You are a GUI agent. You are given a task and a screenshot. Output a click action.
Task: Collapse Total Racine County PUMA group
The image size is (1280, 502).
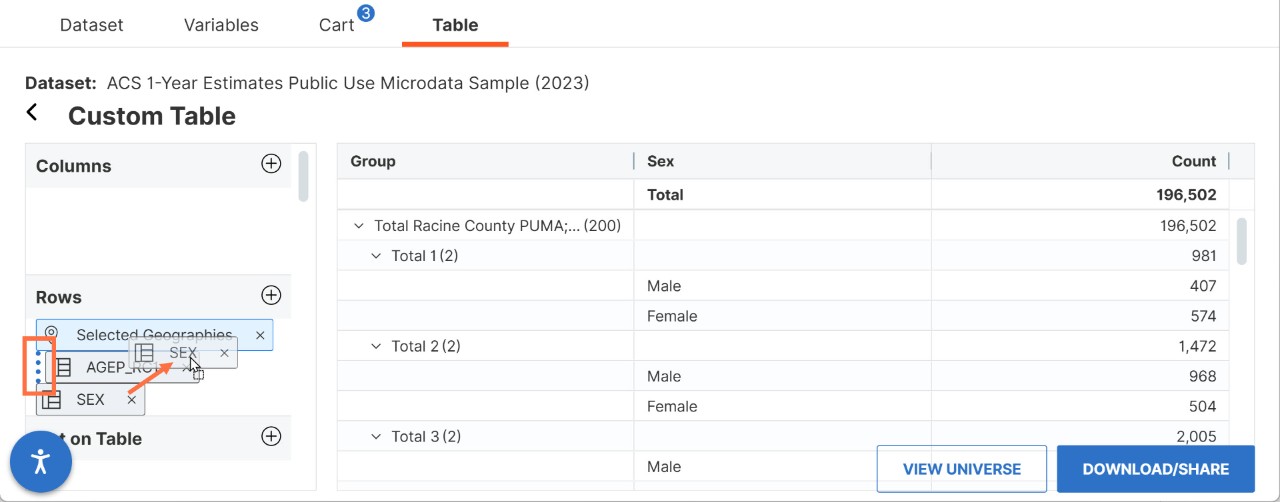click(359, 226)
